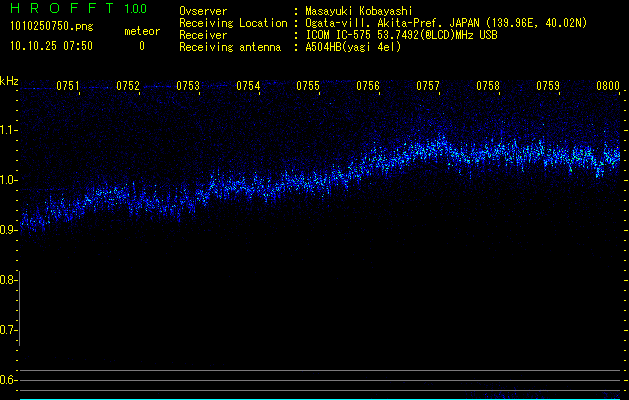Click the 0751 time marker
Viewport: 629px width, 400px height.
[x=68, y=86]
